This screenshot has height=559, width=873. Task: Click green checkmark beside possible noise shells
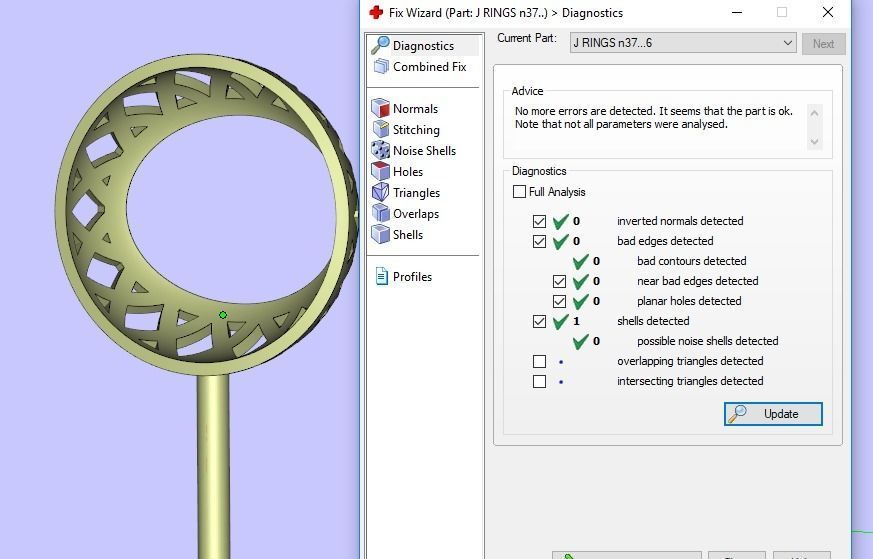(x=581, y=341)
